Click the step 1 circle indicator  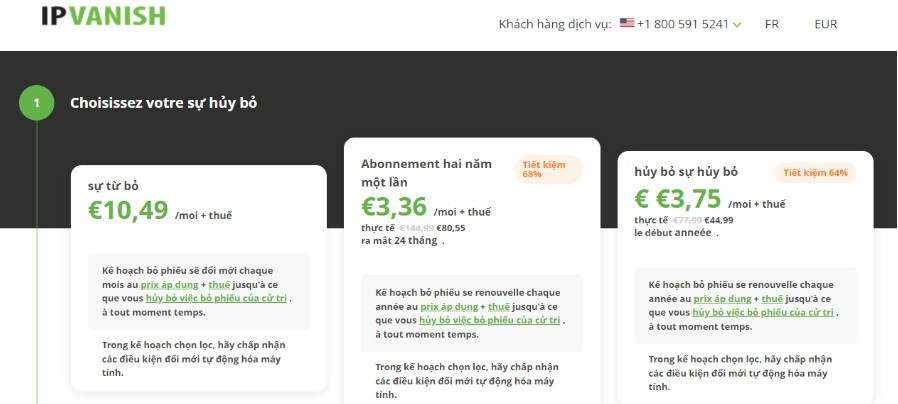[37, 103]
